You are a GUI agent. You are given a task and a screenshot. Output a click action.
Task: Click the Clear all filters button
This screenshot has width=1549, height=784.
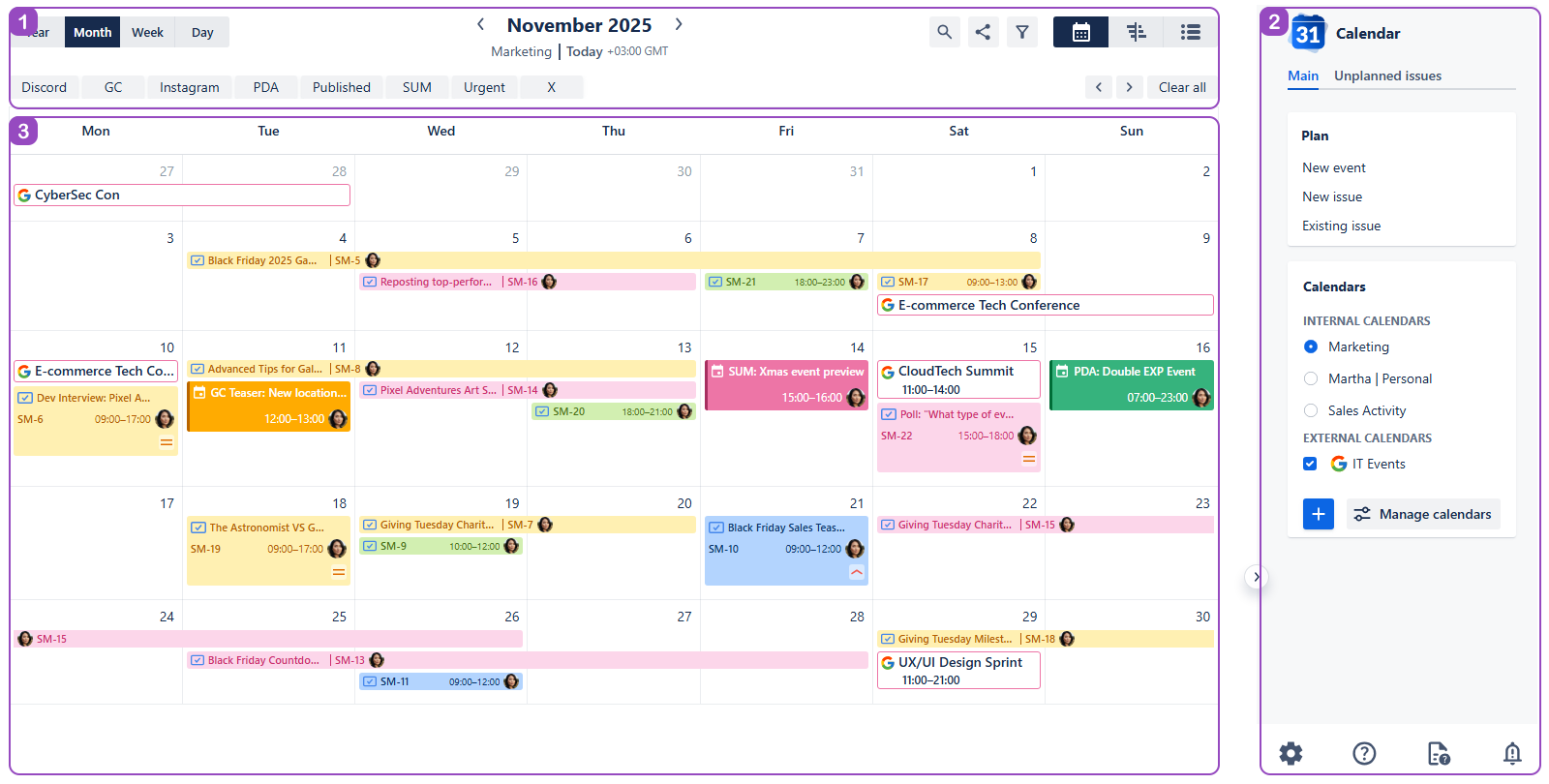tap(1181, 87)
